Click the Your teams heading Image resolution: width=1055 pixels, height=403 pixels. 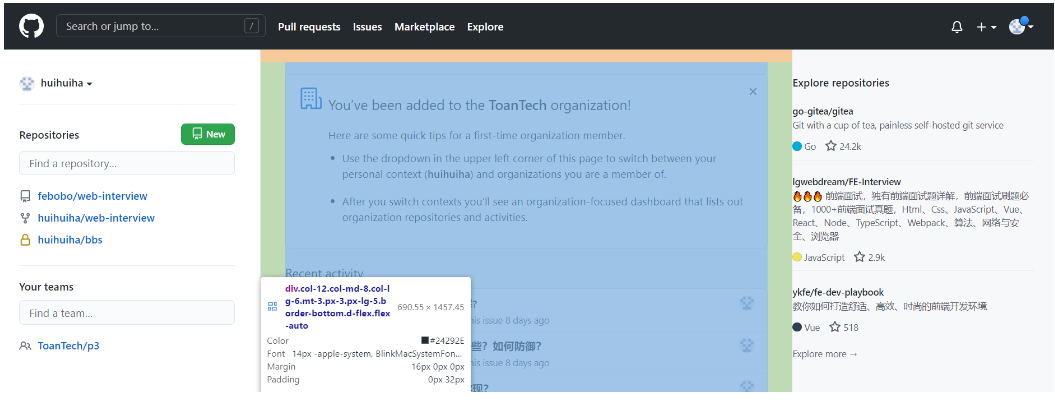click(x=46, y=287)
